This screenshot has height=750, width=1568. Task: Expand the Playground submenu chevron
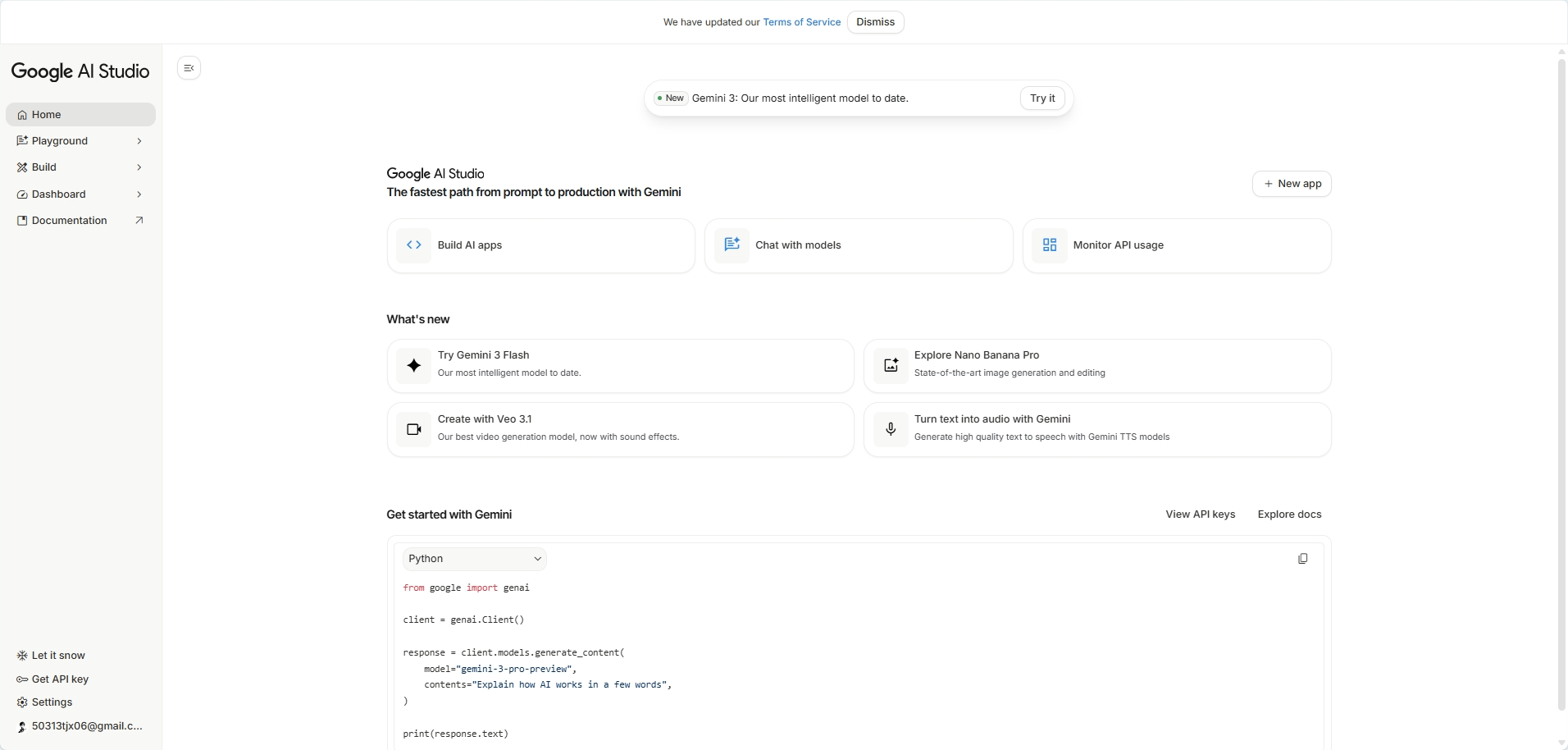pyautogui.click(x=139, y=141)
